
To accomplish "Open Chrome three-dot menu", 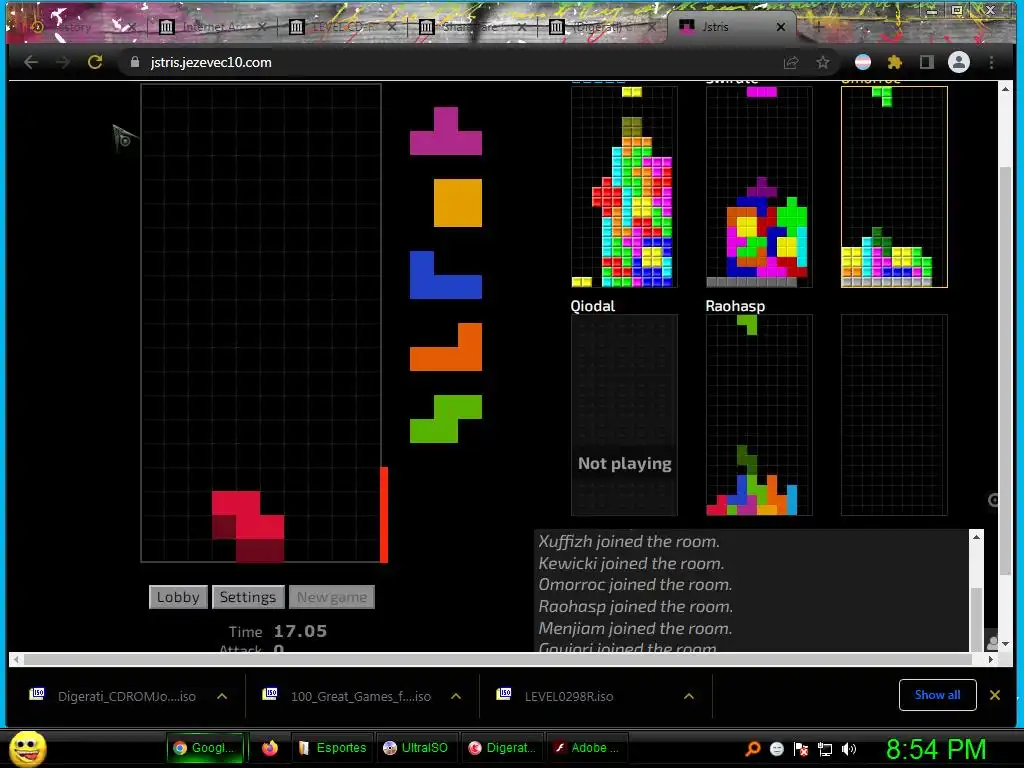I will coord(991,62).
